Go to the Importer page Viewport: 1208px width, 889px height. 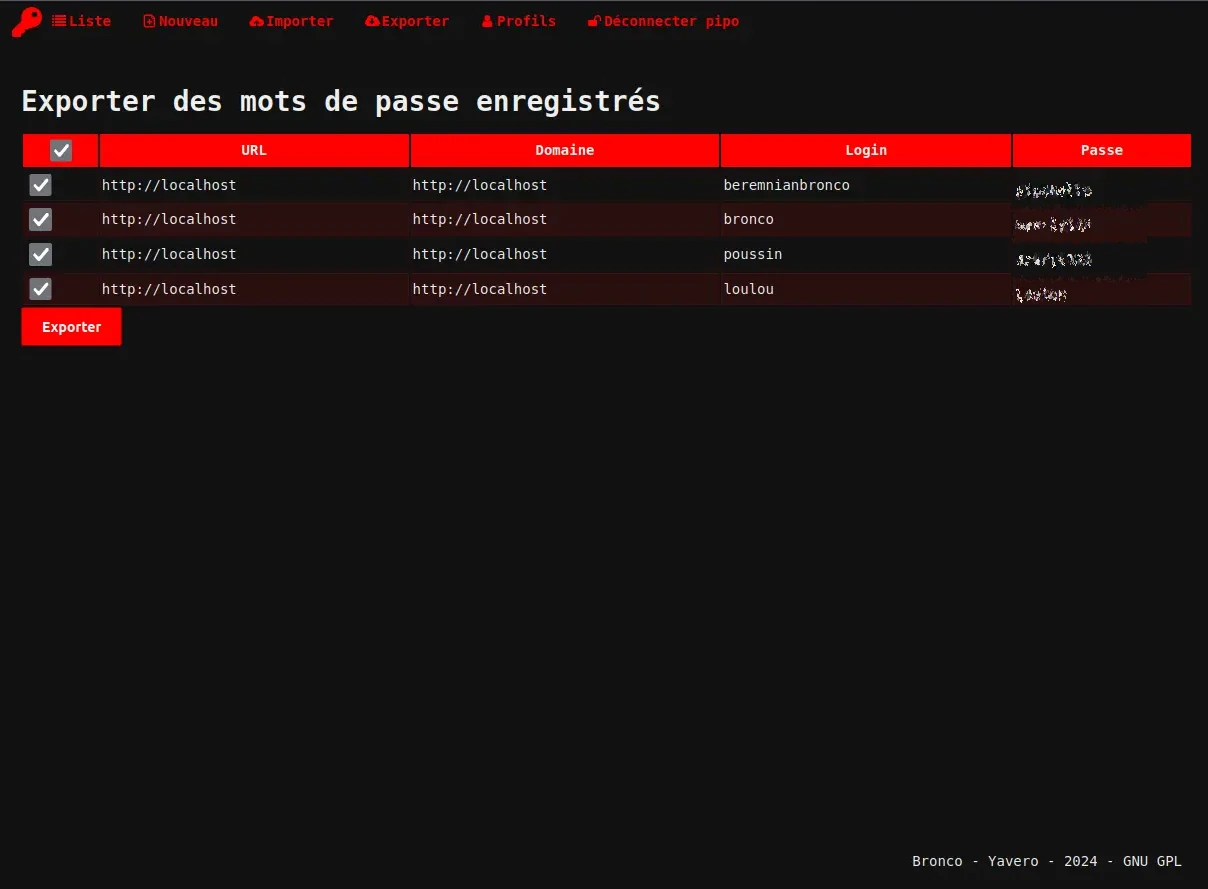[291, 21]
